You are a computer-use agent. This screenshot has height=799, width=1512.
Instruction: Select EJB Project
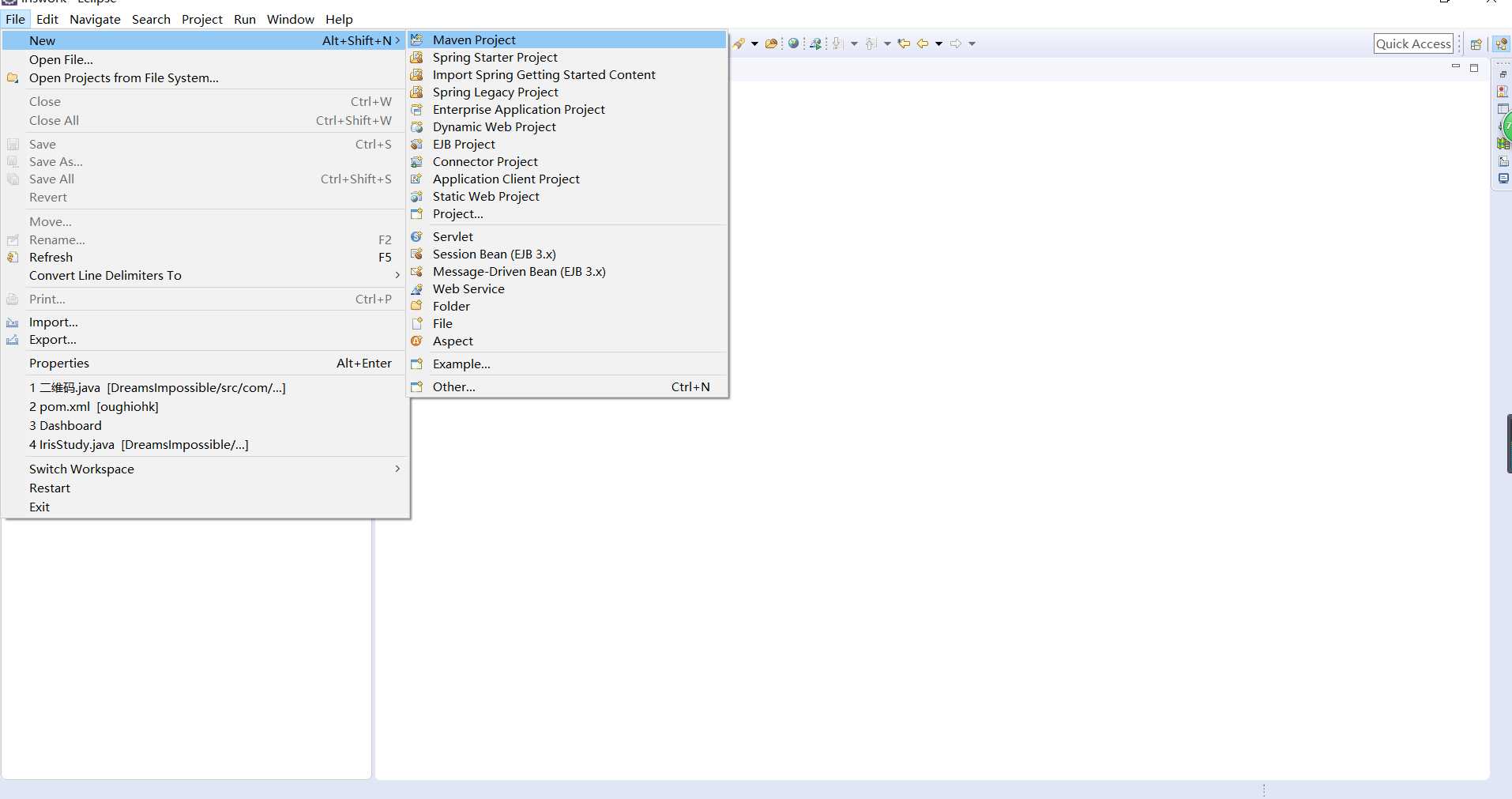[566, 144]
